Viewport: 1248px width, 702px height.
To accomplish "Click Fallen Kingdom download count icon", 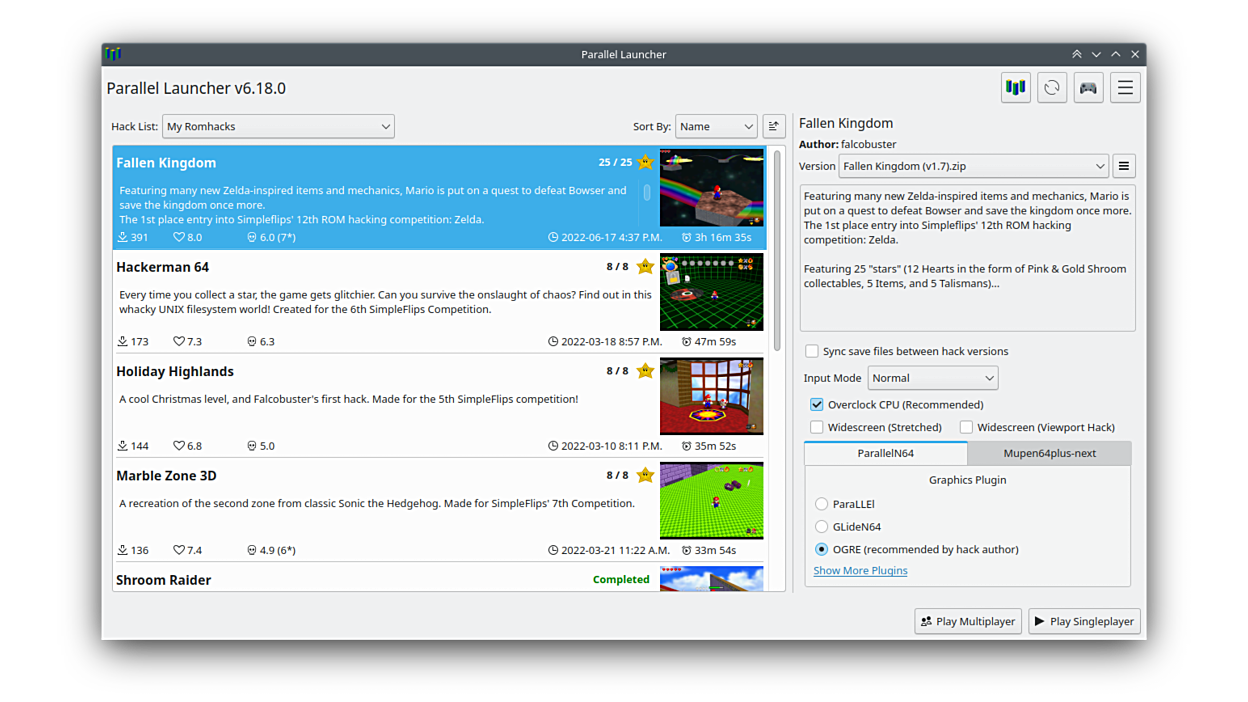I will pyautogui.click(x=122, y=237).
